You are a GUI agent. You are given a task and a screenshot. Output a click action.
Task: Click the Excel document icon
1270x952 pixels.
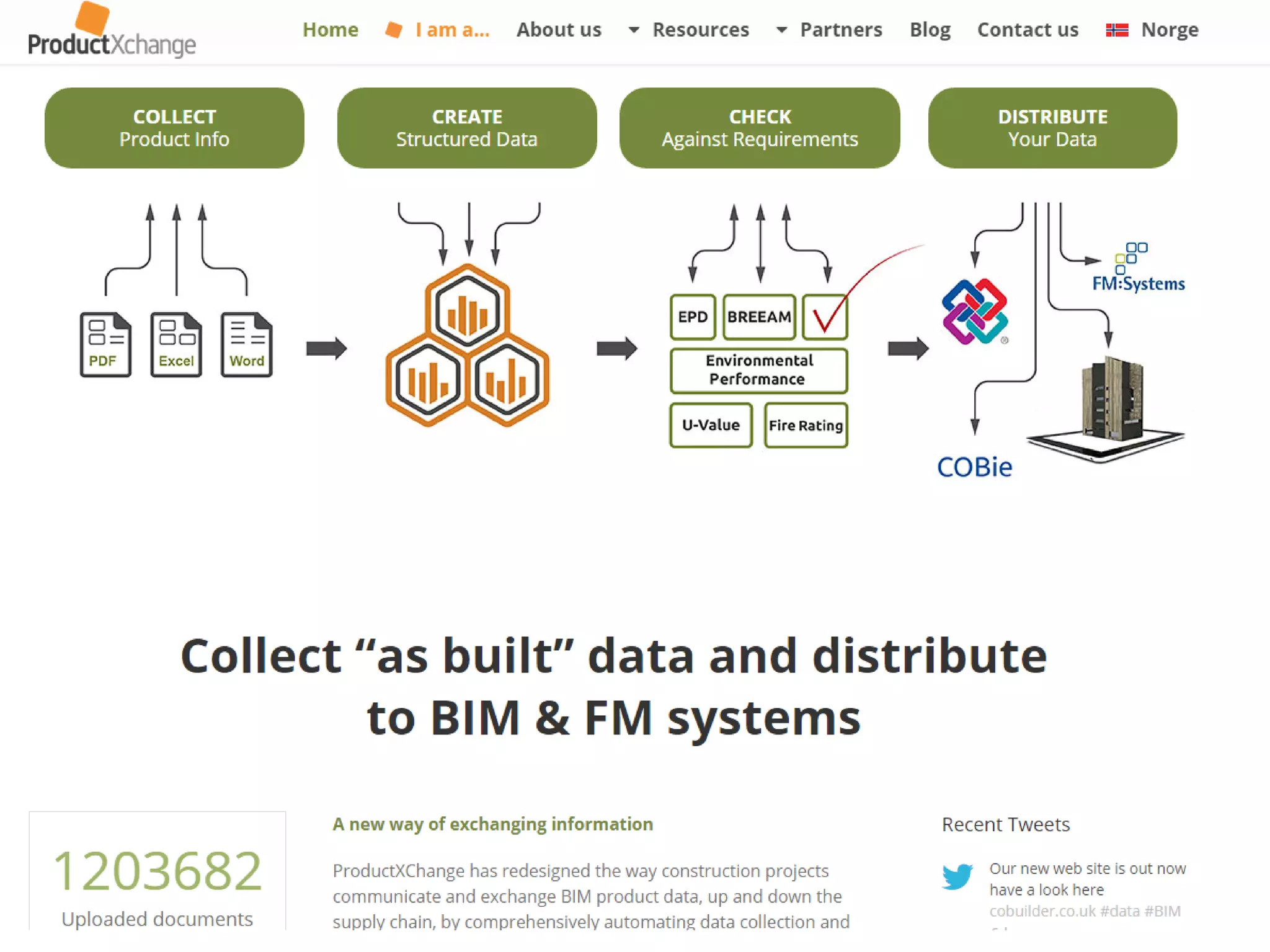click(175, 345)
